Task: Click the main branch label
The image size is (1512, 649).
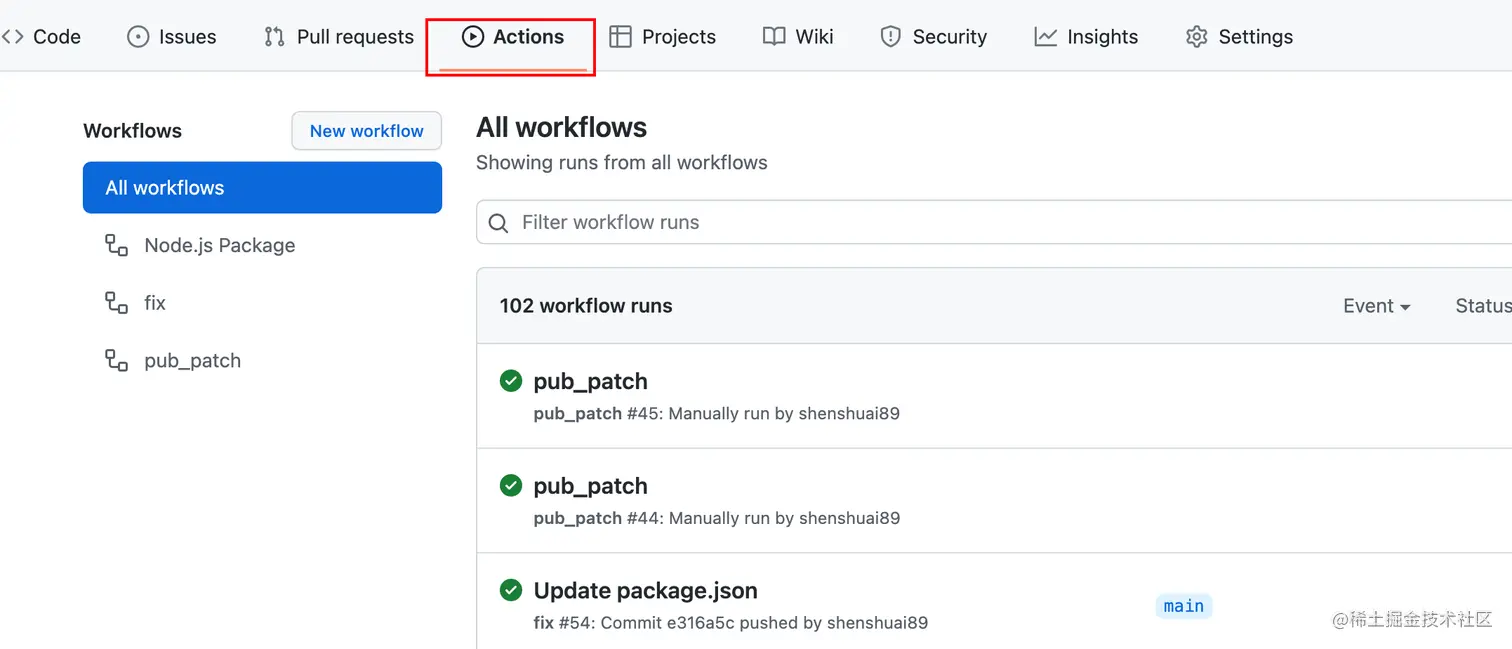Action: pyautogui.click(x=1184, y=606)
